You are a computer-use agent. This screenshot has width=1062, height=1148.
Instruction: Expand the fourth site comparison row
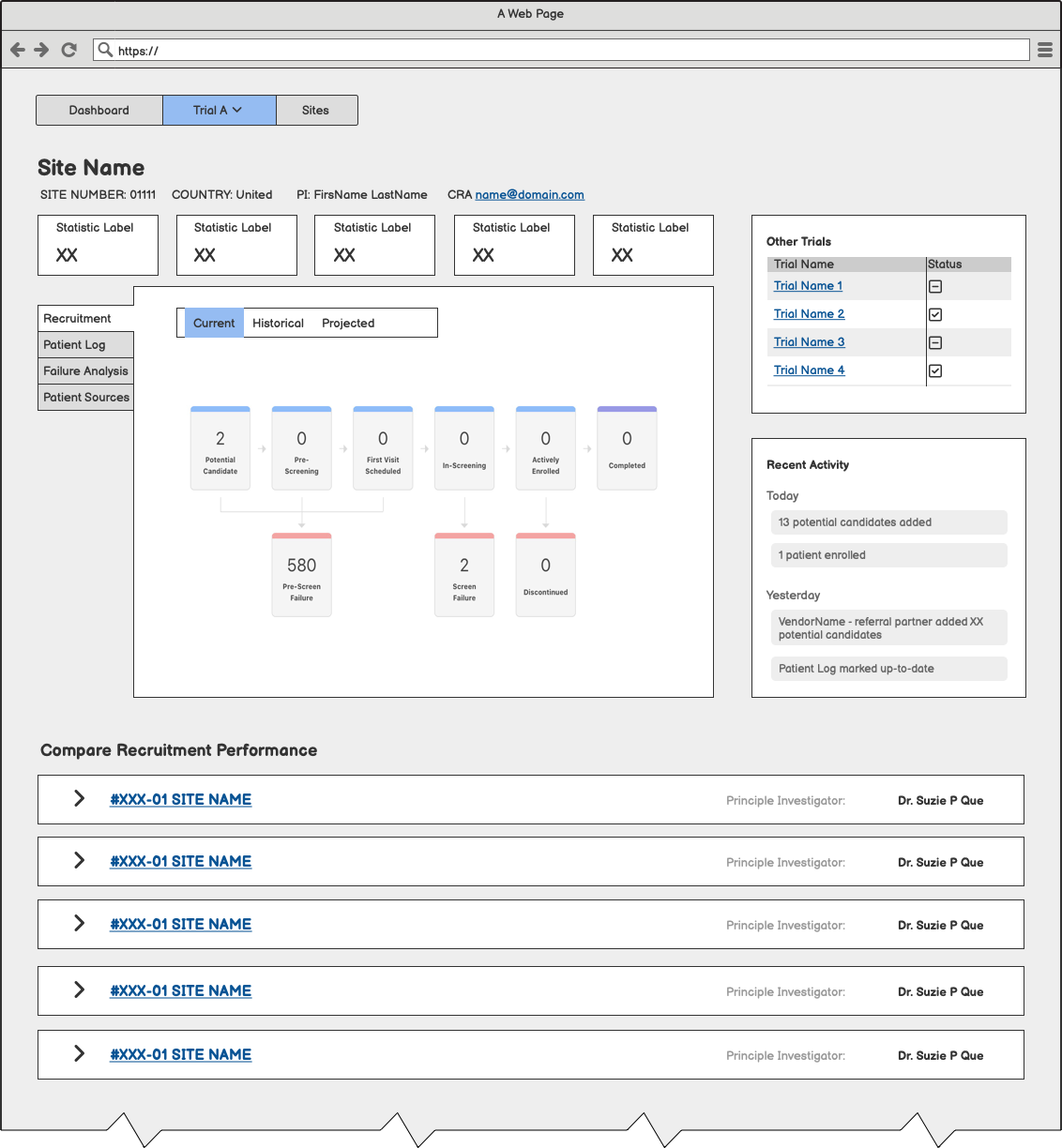(x=80, y=989)
